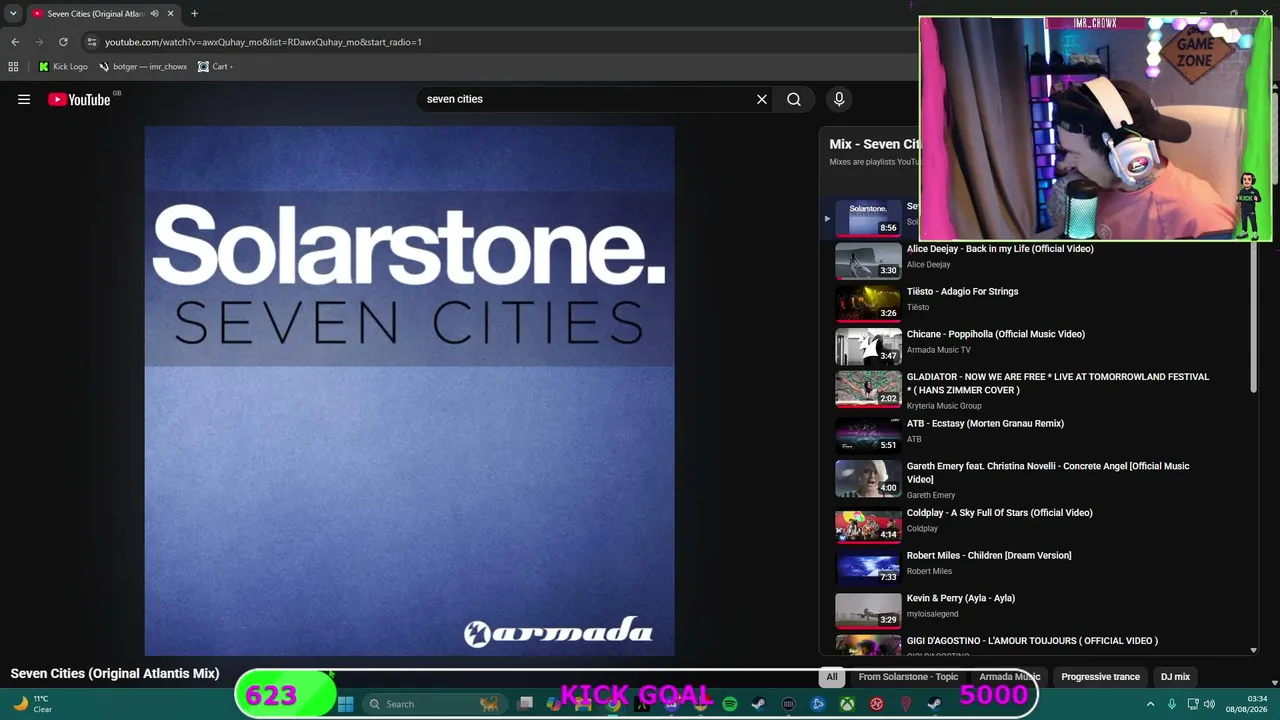Open the Chrome apps grid shortcut
The width and height of the screenshot is (1280, 720).
tap(13, 67)
